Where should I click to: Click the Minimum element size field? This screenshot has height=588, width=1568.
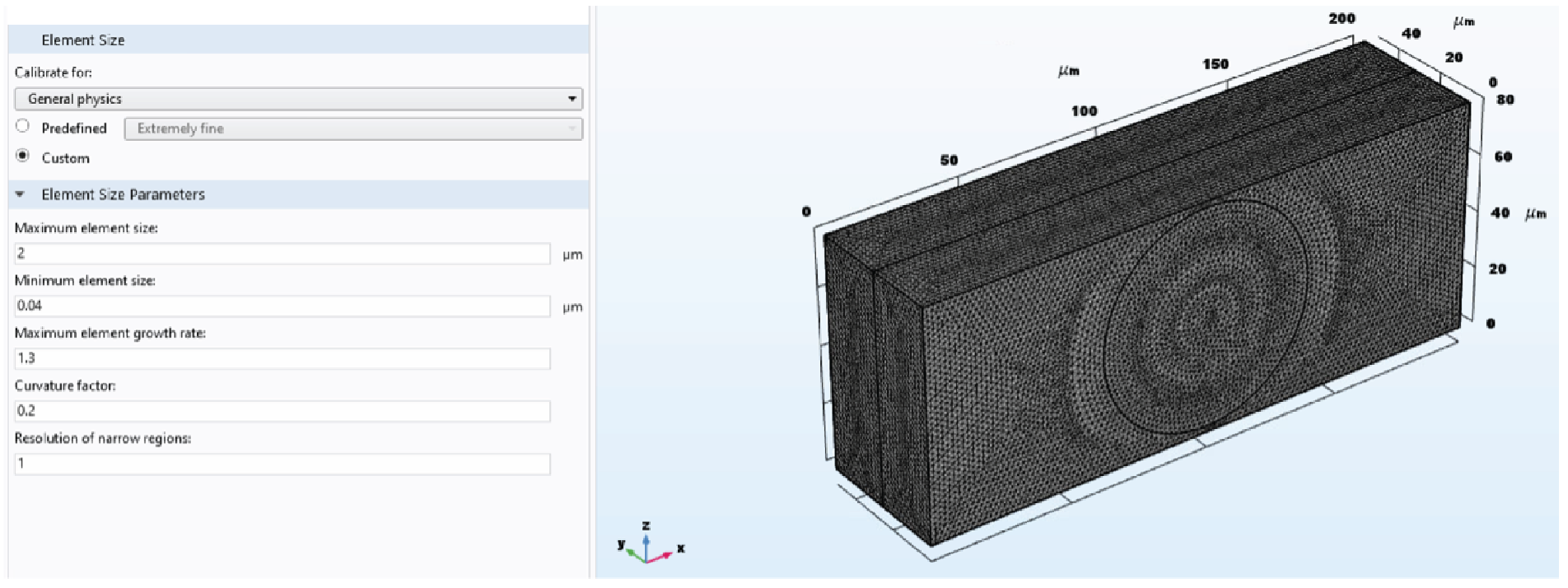click(x=282, y=306)
